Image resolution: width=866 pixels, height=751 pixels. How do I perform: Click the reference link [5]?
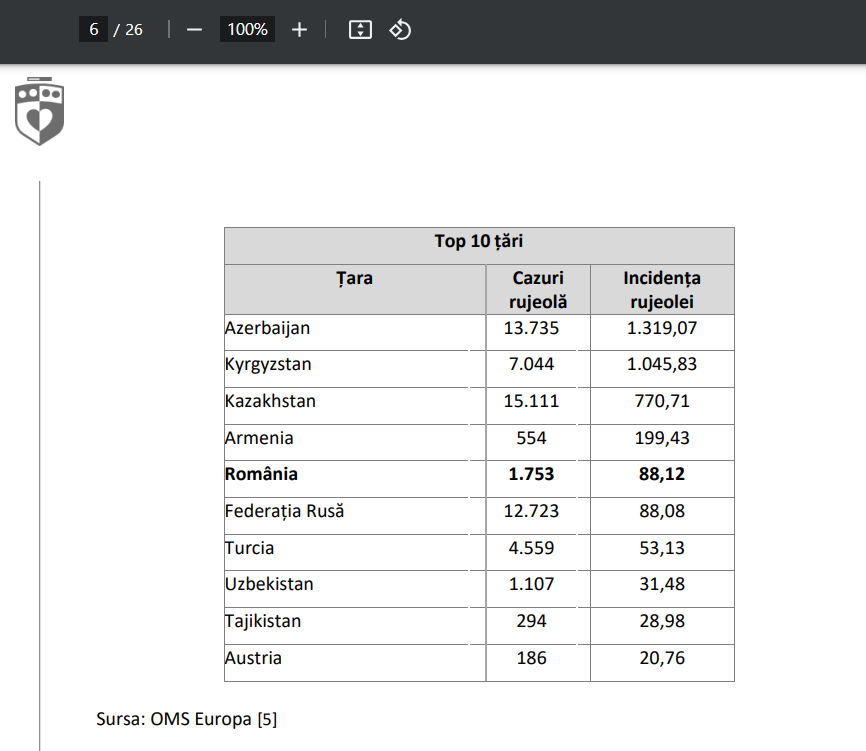click(x=267, y=719)
